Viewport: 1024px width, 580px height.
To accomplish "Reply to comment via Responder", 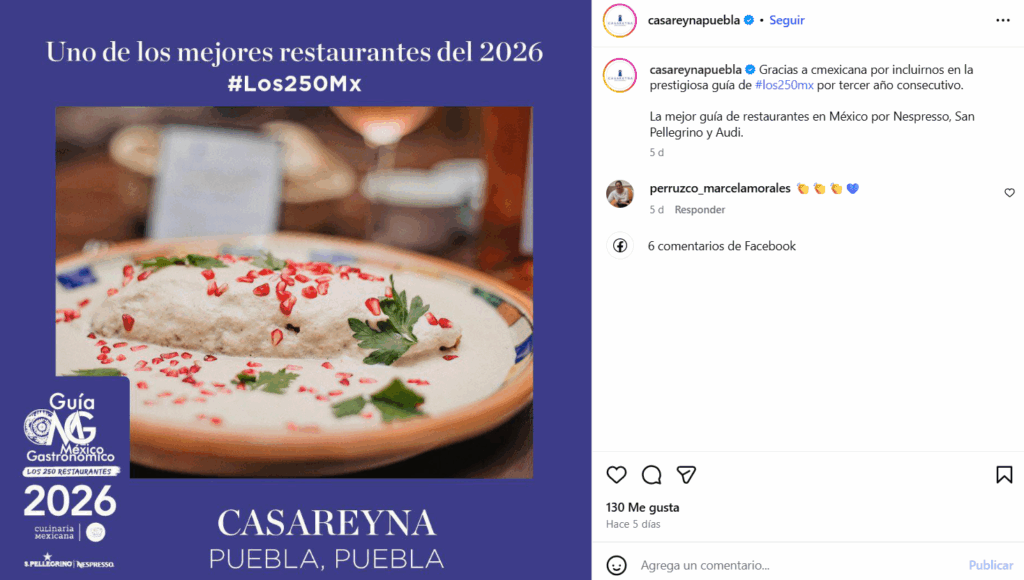I will tap(699, 210).
